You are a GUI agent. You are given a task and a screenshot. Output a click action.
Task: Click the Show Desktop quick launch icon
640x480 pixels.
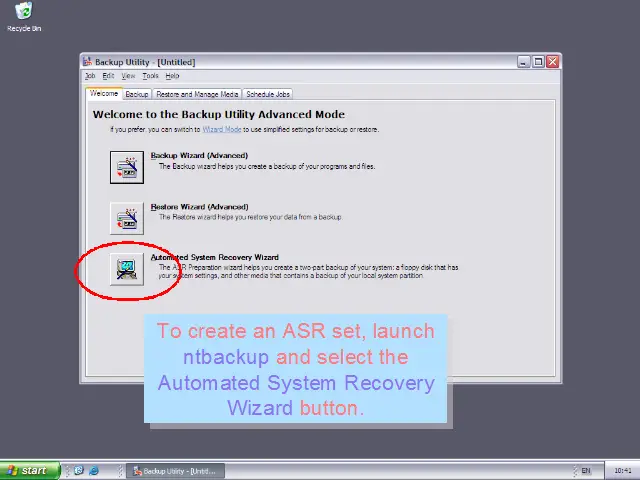(79, 470)
